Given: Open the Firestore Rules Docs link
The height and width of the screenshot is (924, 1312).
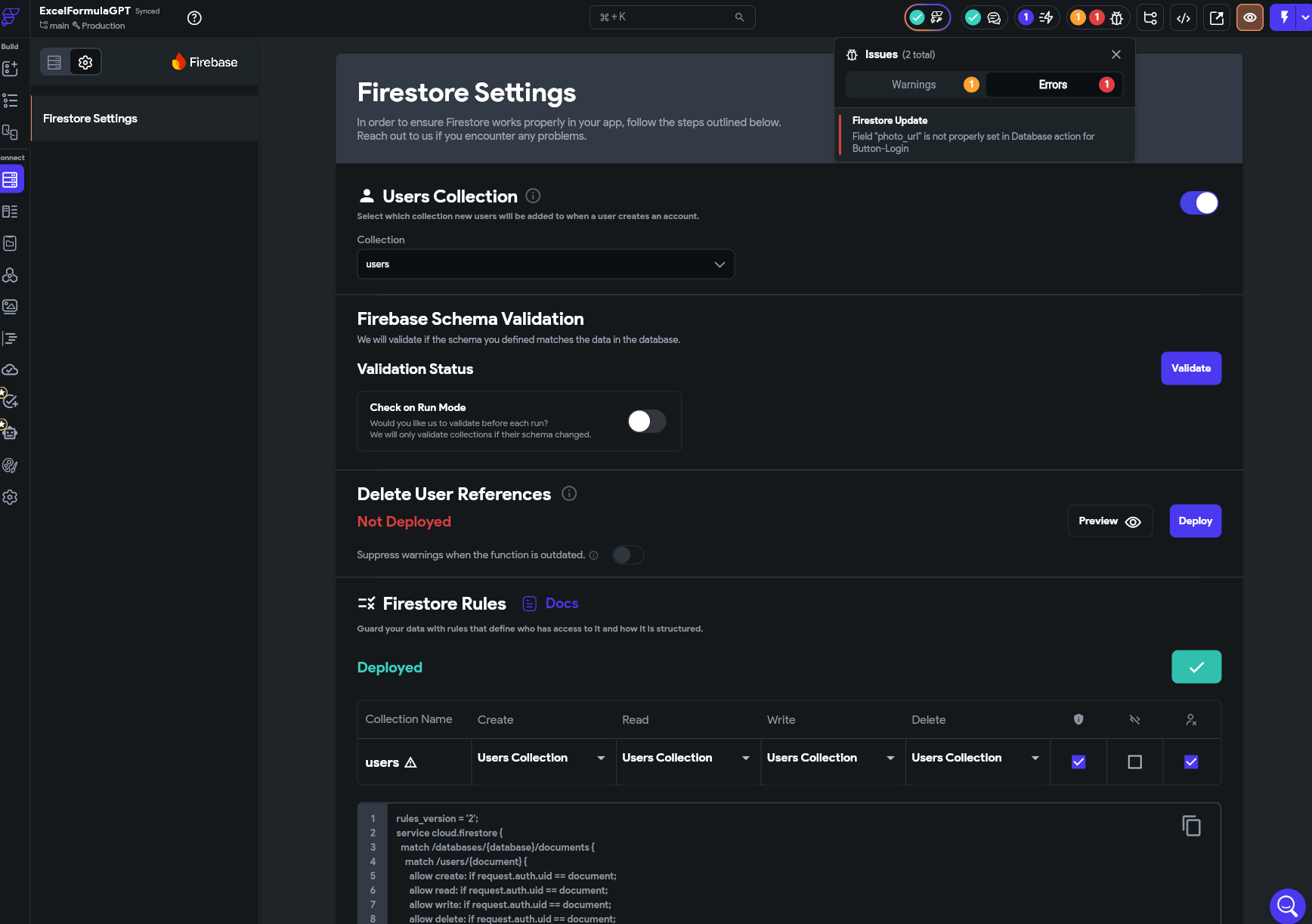Looking at the screenshot, I should [550, 604].
